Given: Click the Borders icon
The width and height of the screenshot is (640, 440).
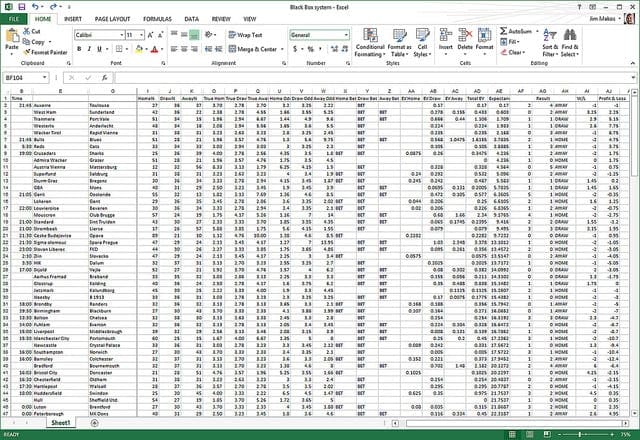Looking at the screenshot, I should coord(119,49).
